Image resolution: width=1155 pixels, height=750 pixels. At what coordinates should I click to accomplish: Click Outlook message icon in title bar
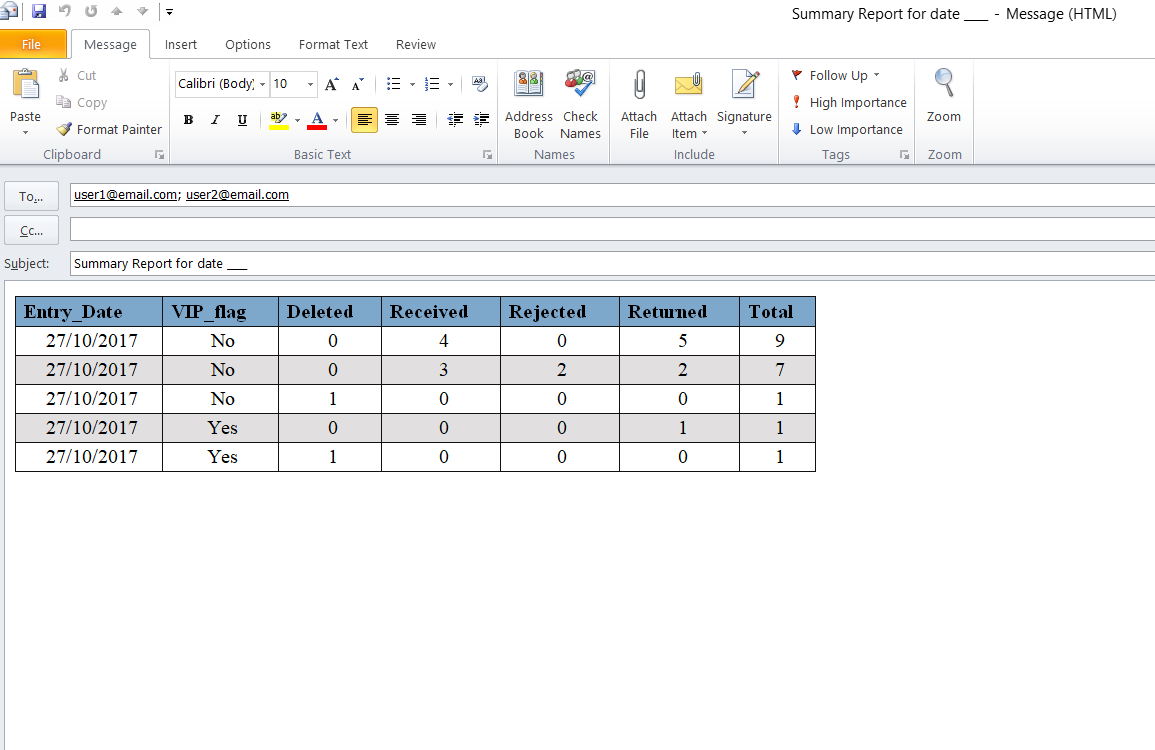(x=10, y=11)
